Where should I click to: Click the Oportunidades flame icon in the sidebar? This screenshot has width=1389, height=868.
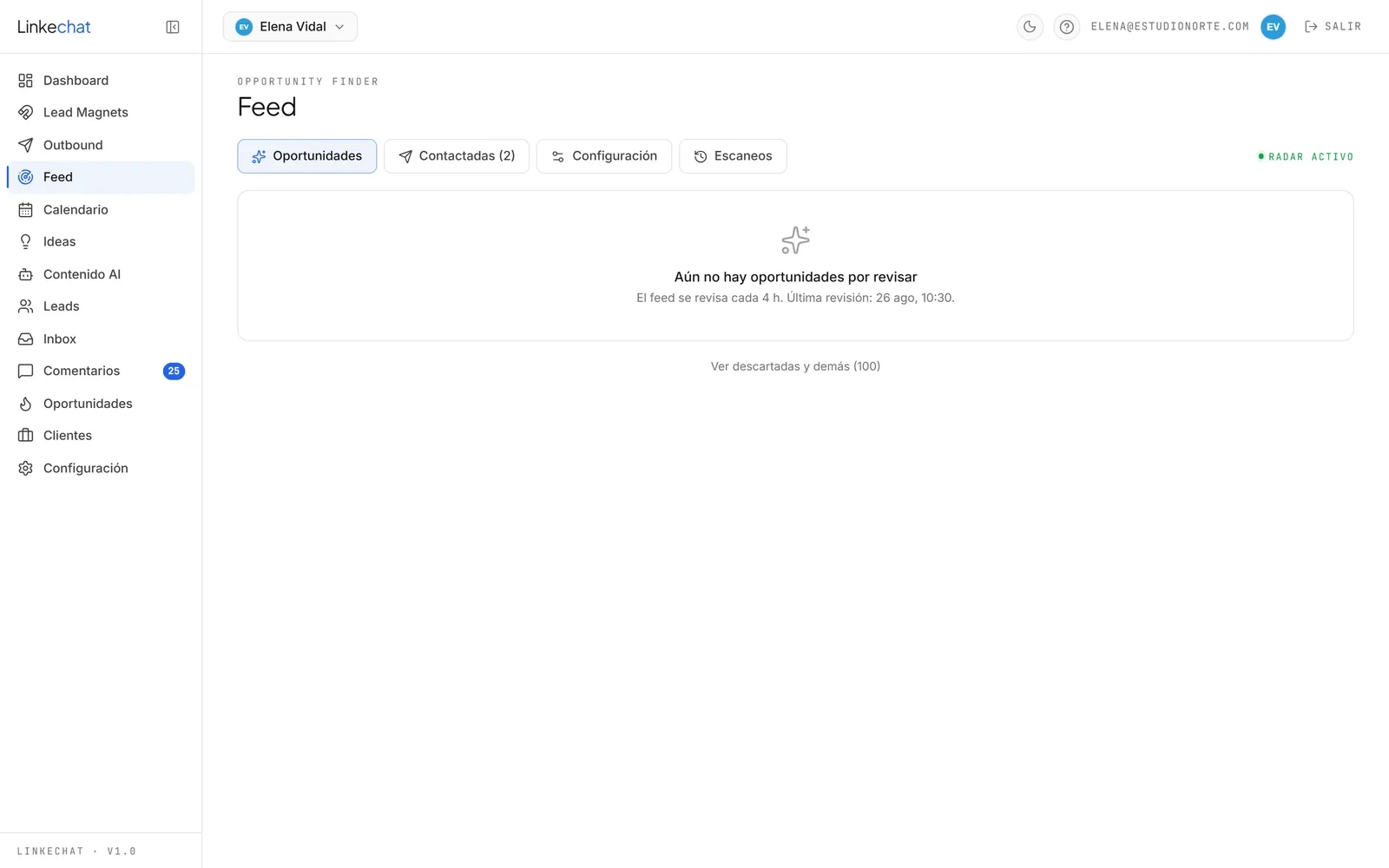pyautogui.click(x=26, y=404)
